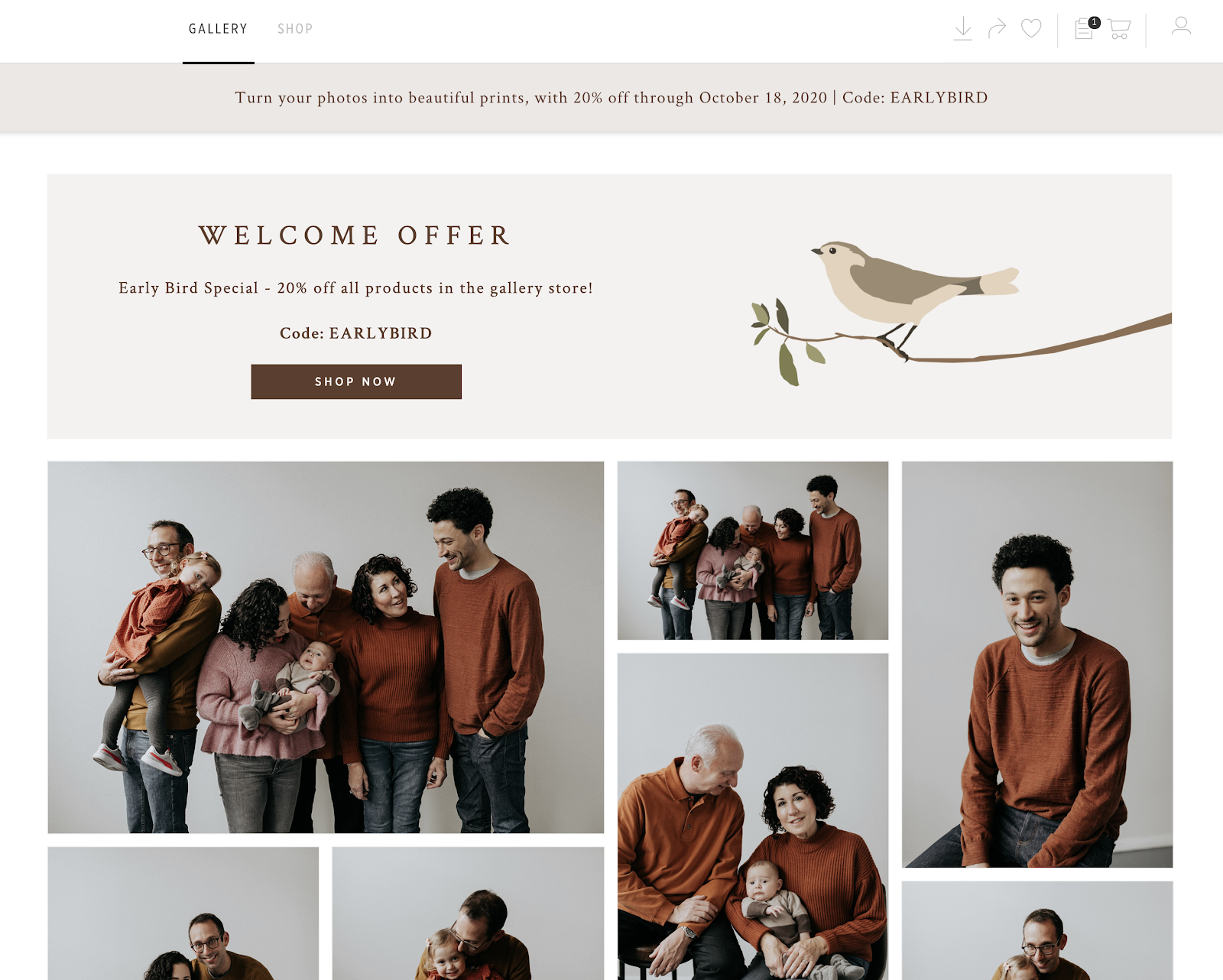Open portrait of curly-haired man in sweater
The width and height of the screenshot is (1223, 980).
tap(1037, 664)
